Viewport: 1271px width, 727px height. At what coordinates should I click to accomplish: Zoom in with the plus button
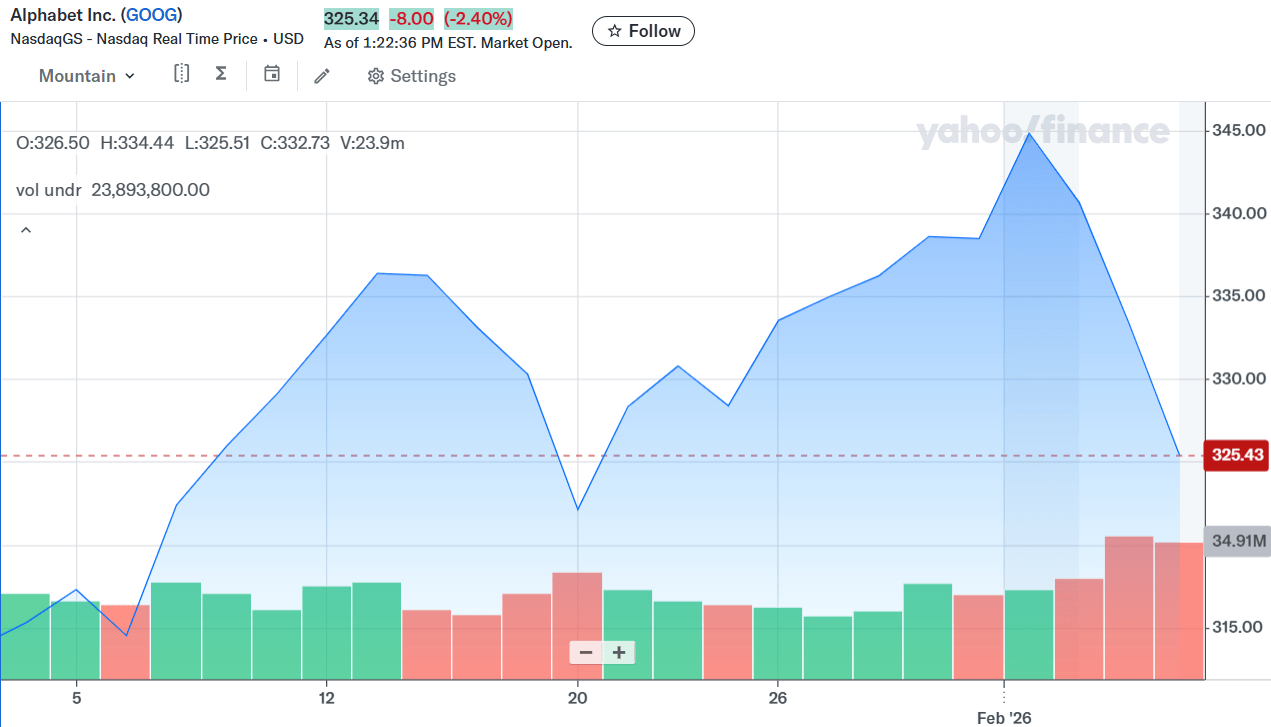[x=619, y=653]
